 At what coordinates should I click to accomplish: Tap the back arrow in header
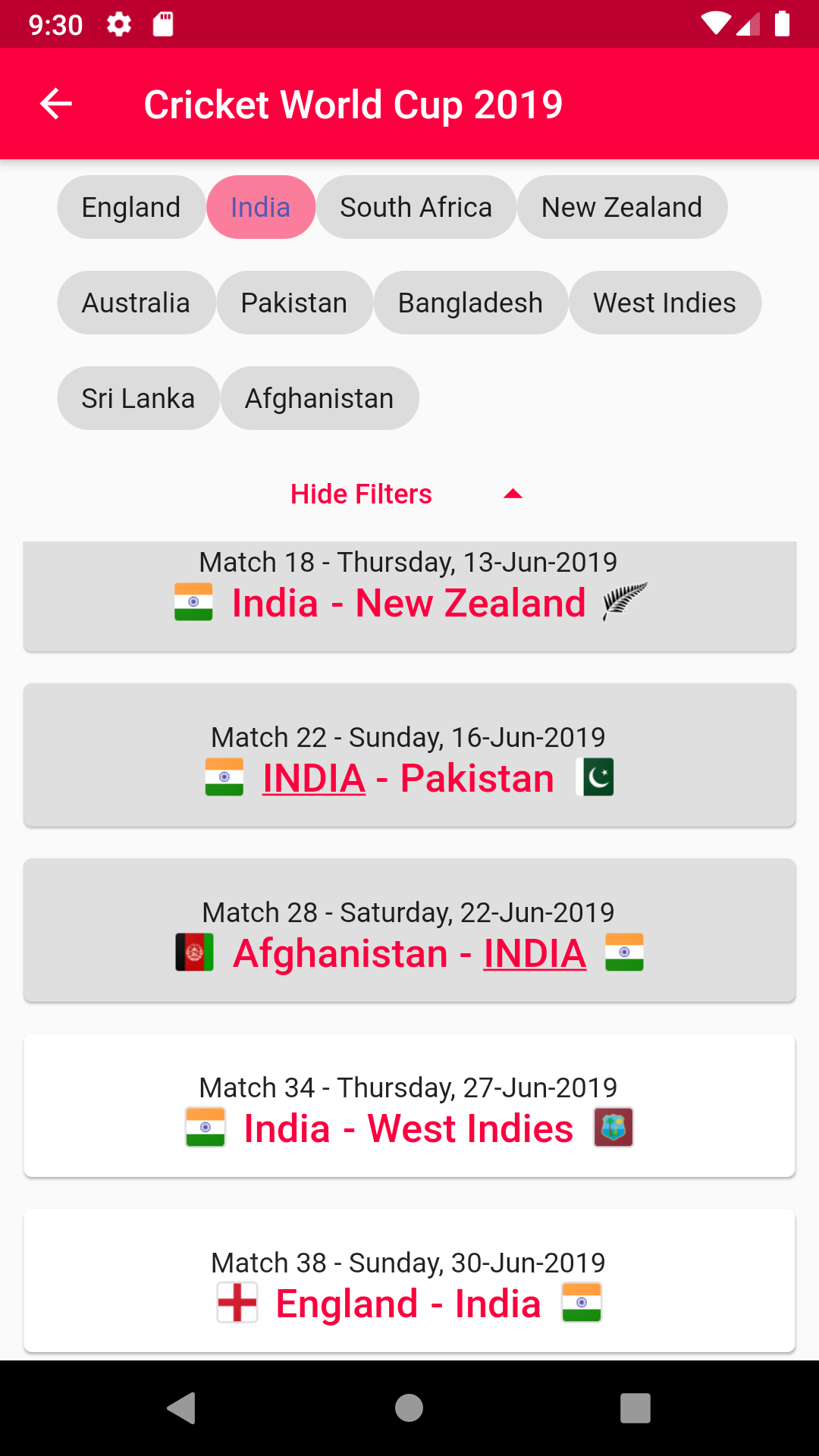coord(56,104)
